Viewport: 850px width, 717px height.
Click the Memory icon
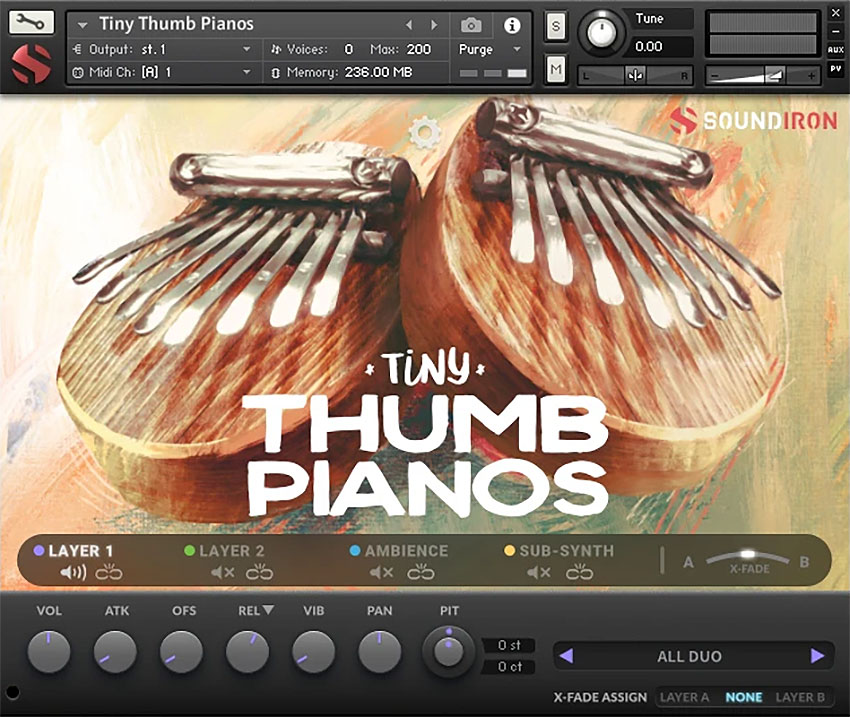pyautogui.click(x=275, y=73)
